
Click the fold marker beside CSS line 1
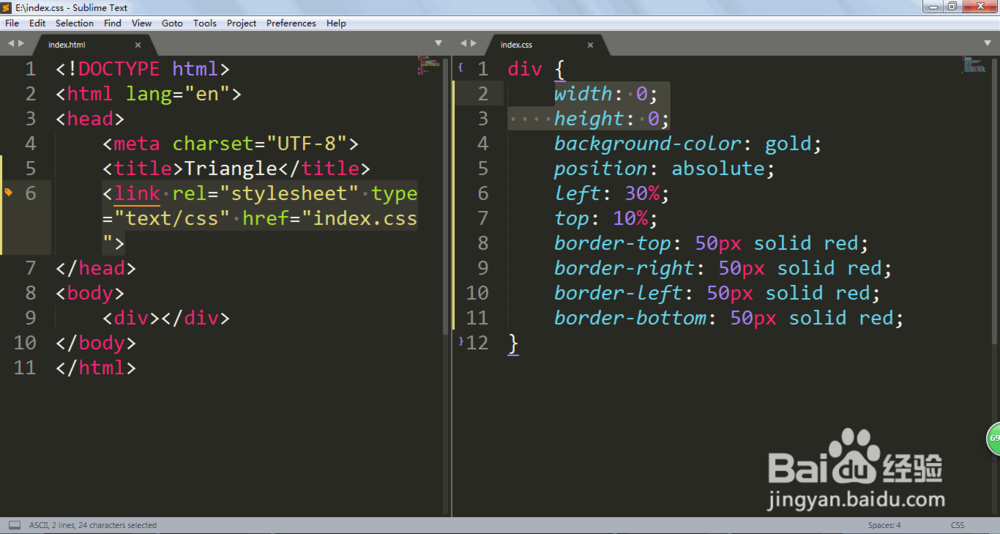[460, 66]
